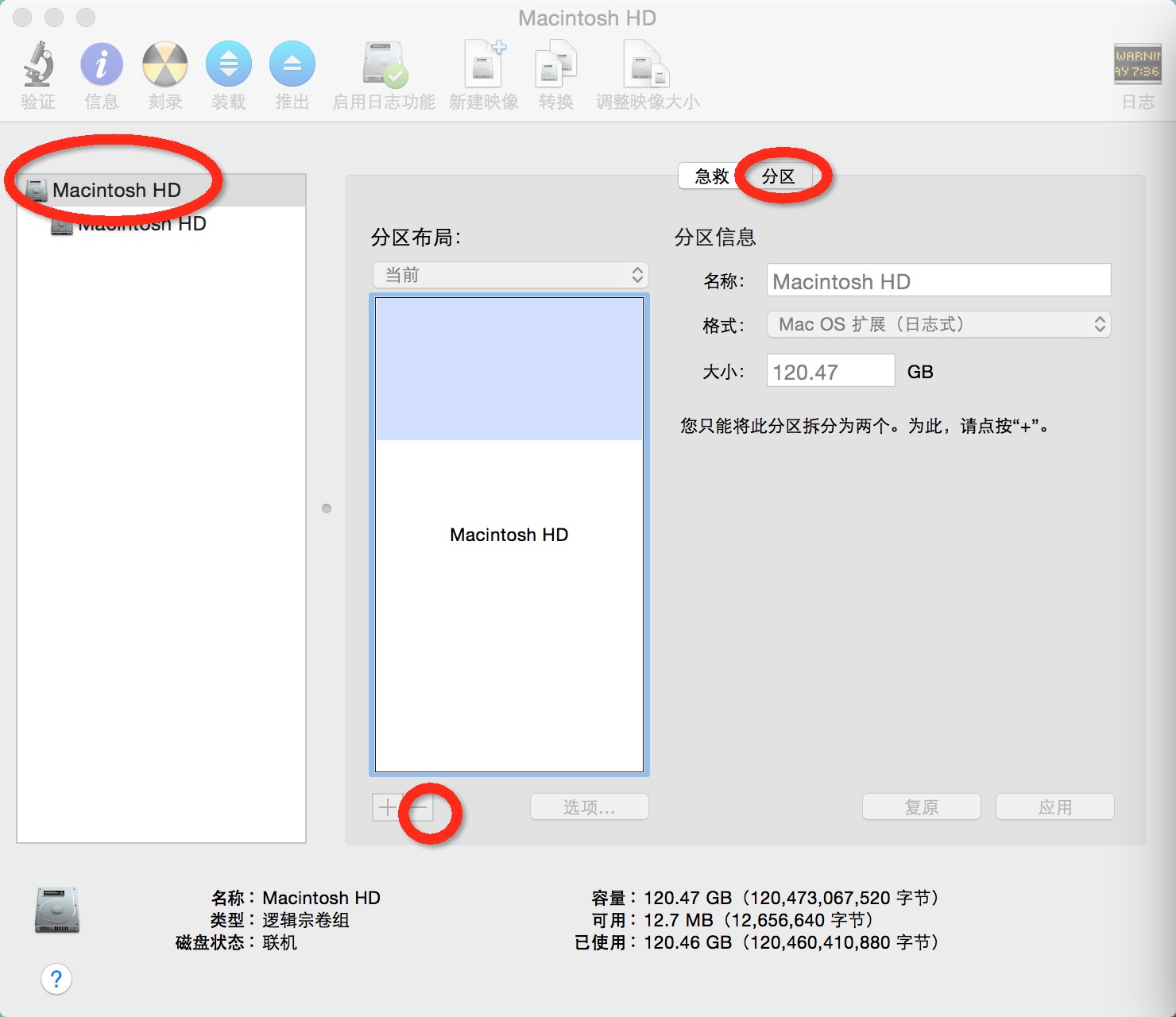1176x1017 pixels.
Task: Click the 分区布局 label
Action: [416, 237]
